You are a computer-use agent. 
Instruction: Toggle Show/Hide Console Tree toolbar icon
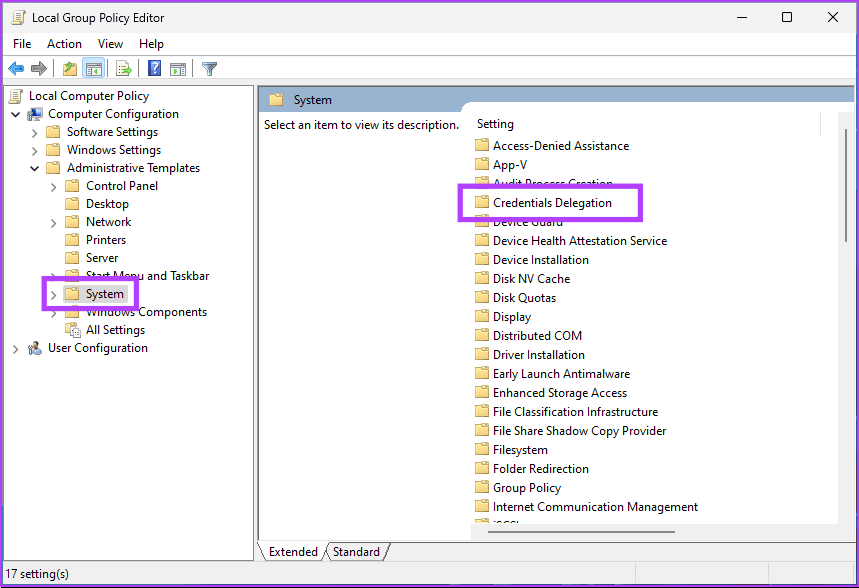(x=93, y=69)
